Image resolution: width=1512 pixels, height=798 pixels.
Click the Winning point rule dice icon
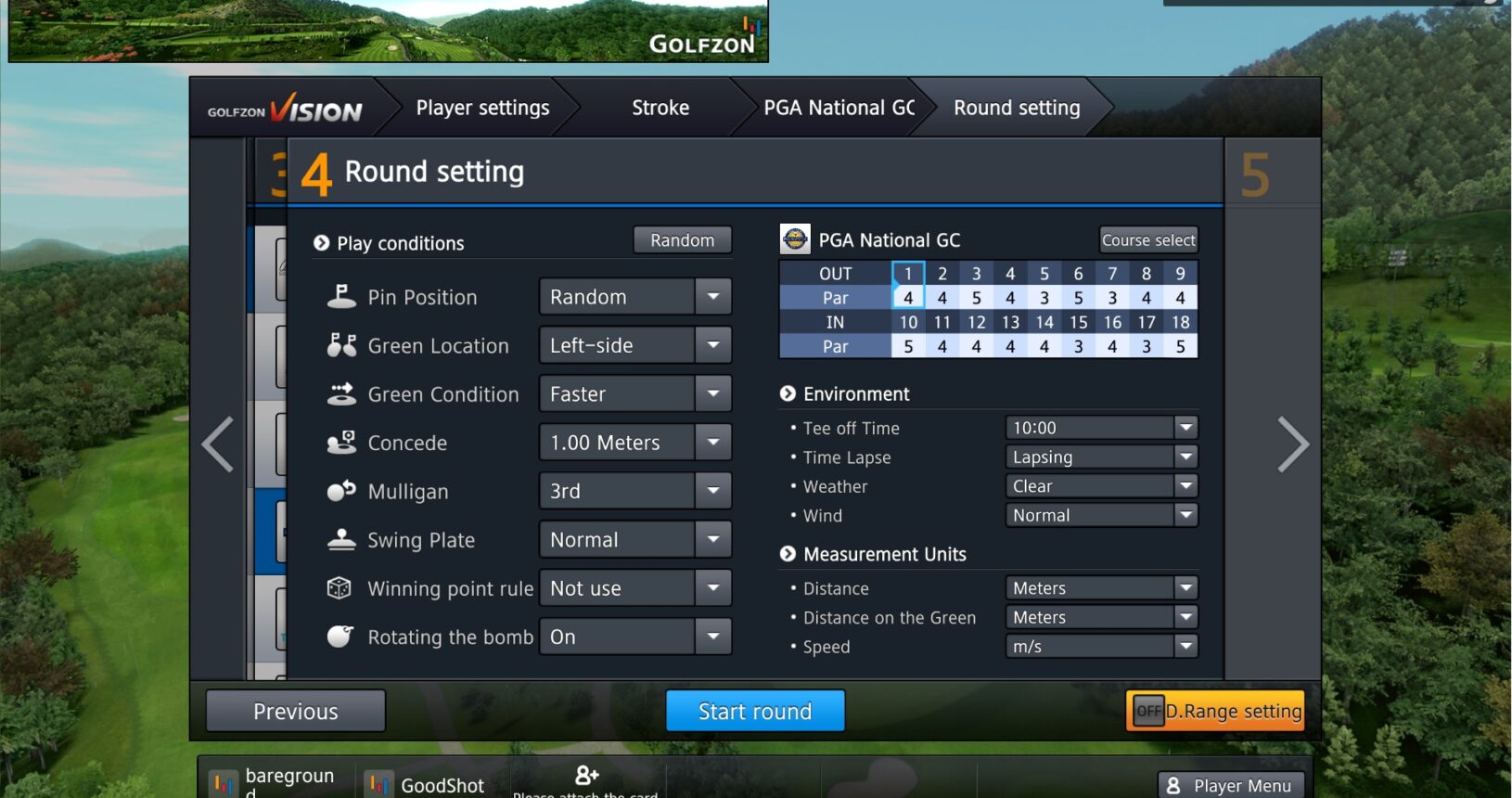coord(340,588)
